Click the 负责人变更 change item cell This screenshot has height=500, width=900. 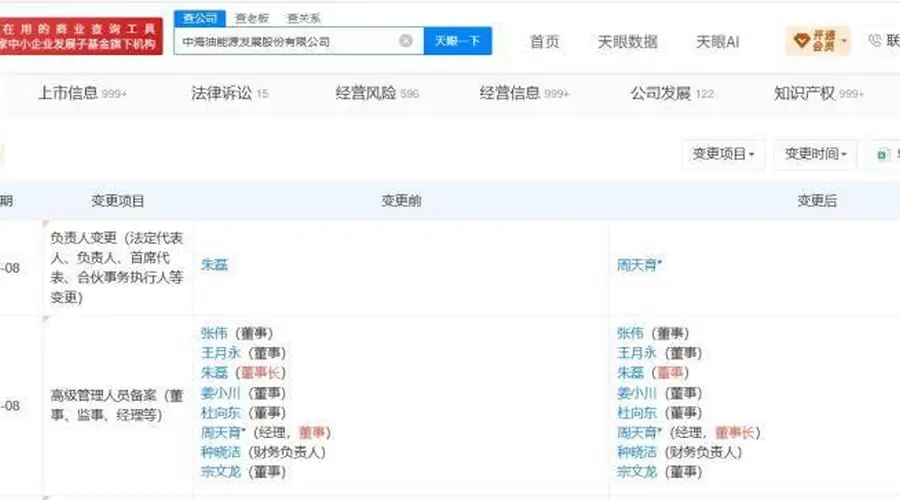[x=117, y=268]
